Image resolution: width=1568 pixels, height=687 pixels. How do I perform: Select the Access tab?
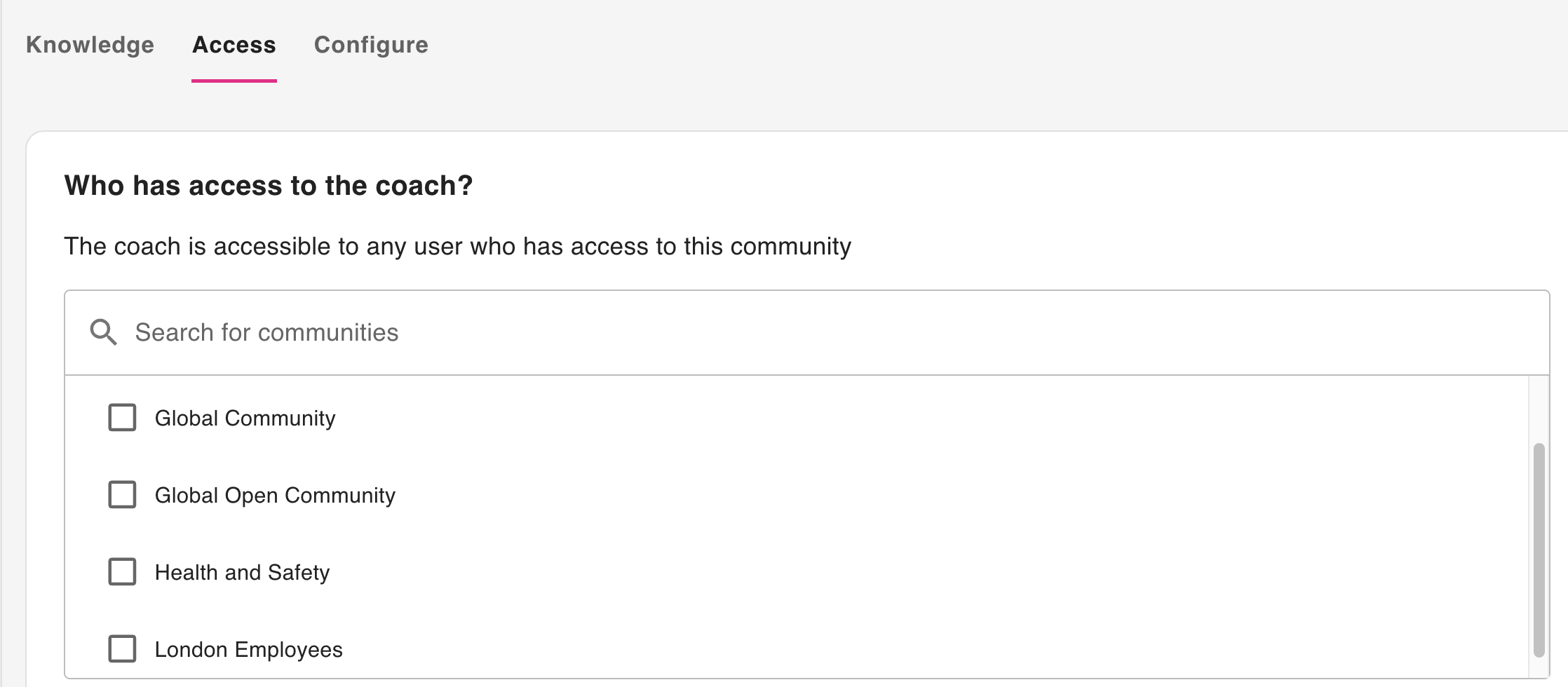tap(234, 45)
